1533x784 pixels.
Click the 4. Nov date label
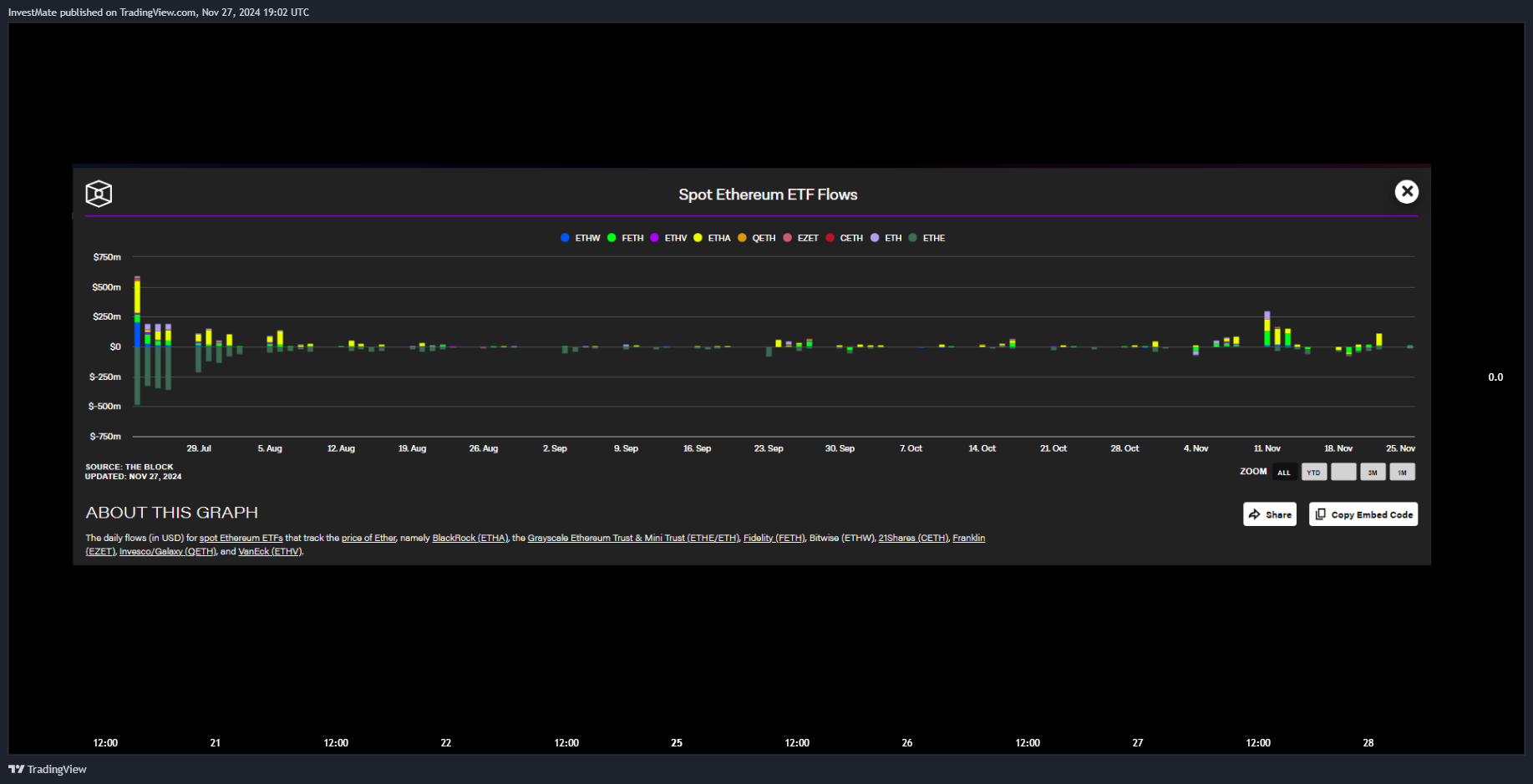(1195, 448)
